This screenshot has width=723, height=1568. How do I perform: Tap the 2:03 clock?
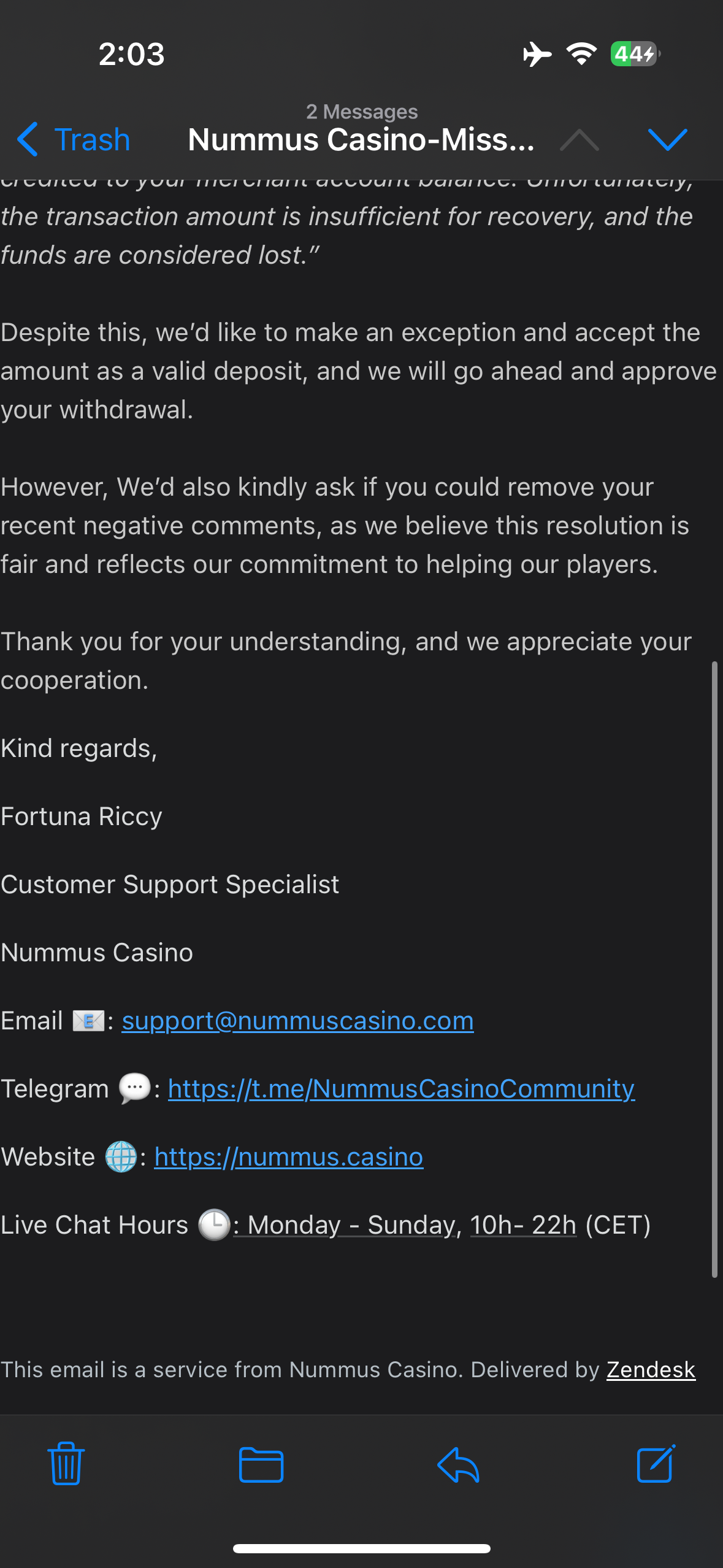point(132,54)
